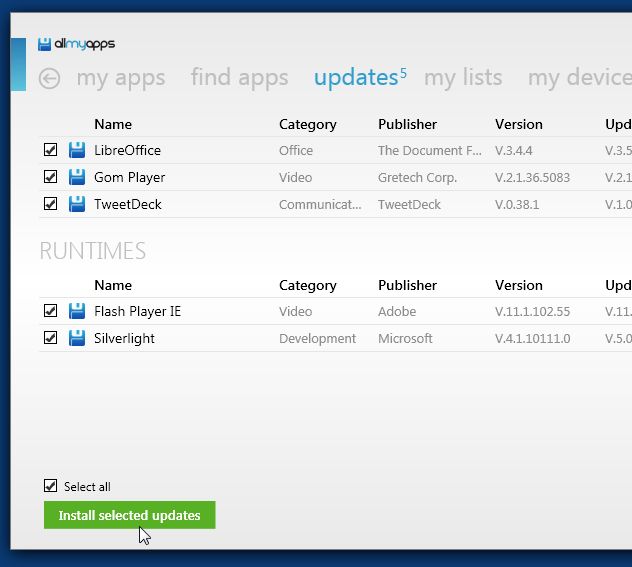Screen dimensions: 632x567
Task: Select the LibreOffice name text
Action: click(127, 150)
